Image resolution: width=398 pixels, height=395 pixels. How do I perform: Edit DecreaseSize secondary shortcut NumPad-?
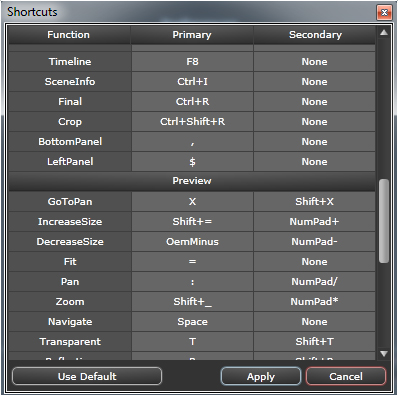point(314,242)
